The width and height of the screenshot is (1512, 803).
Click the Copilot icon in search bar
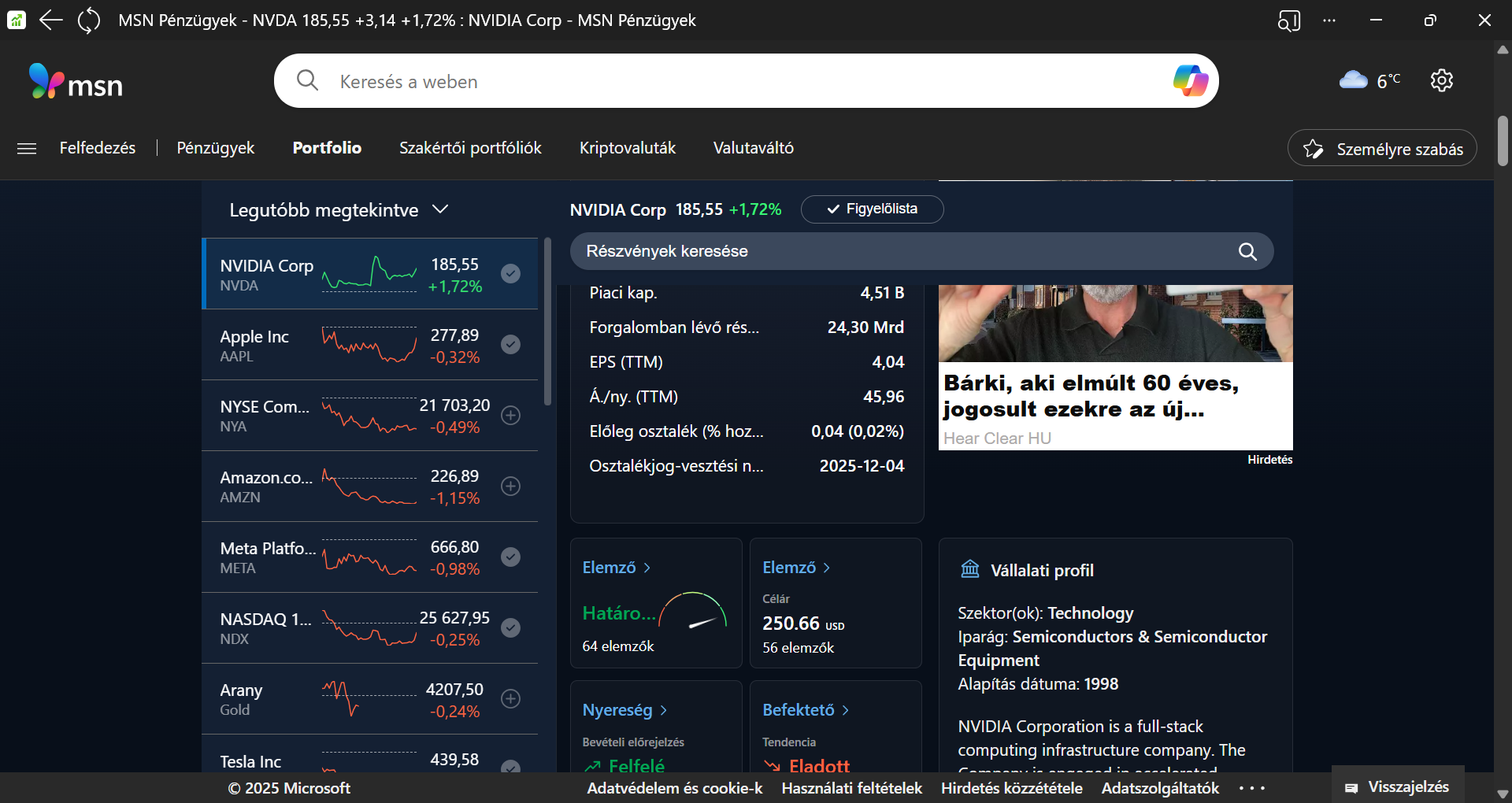[x=1190, y=80]
